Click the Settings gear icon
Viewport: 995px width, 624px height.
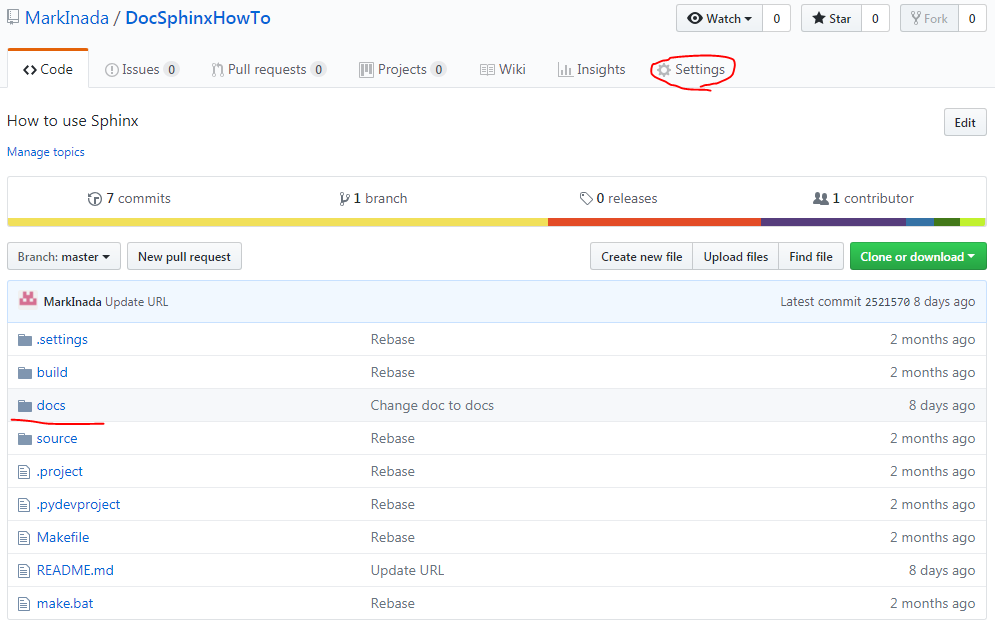[x=664, y=70]
